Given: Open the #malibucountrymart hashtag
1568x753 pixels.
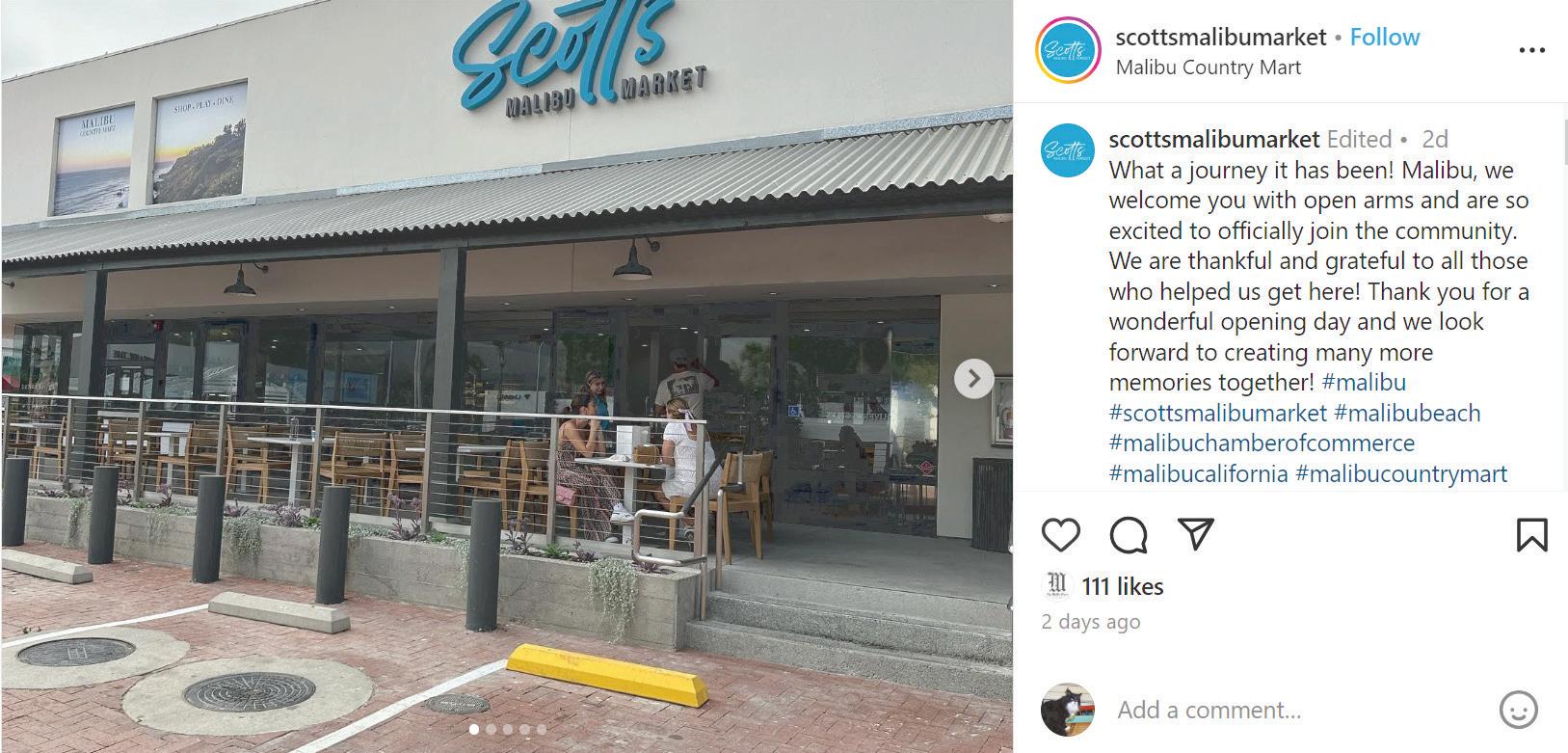Looking at the screenshot, I should (1401, 474).
